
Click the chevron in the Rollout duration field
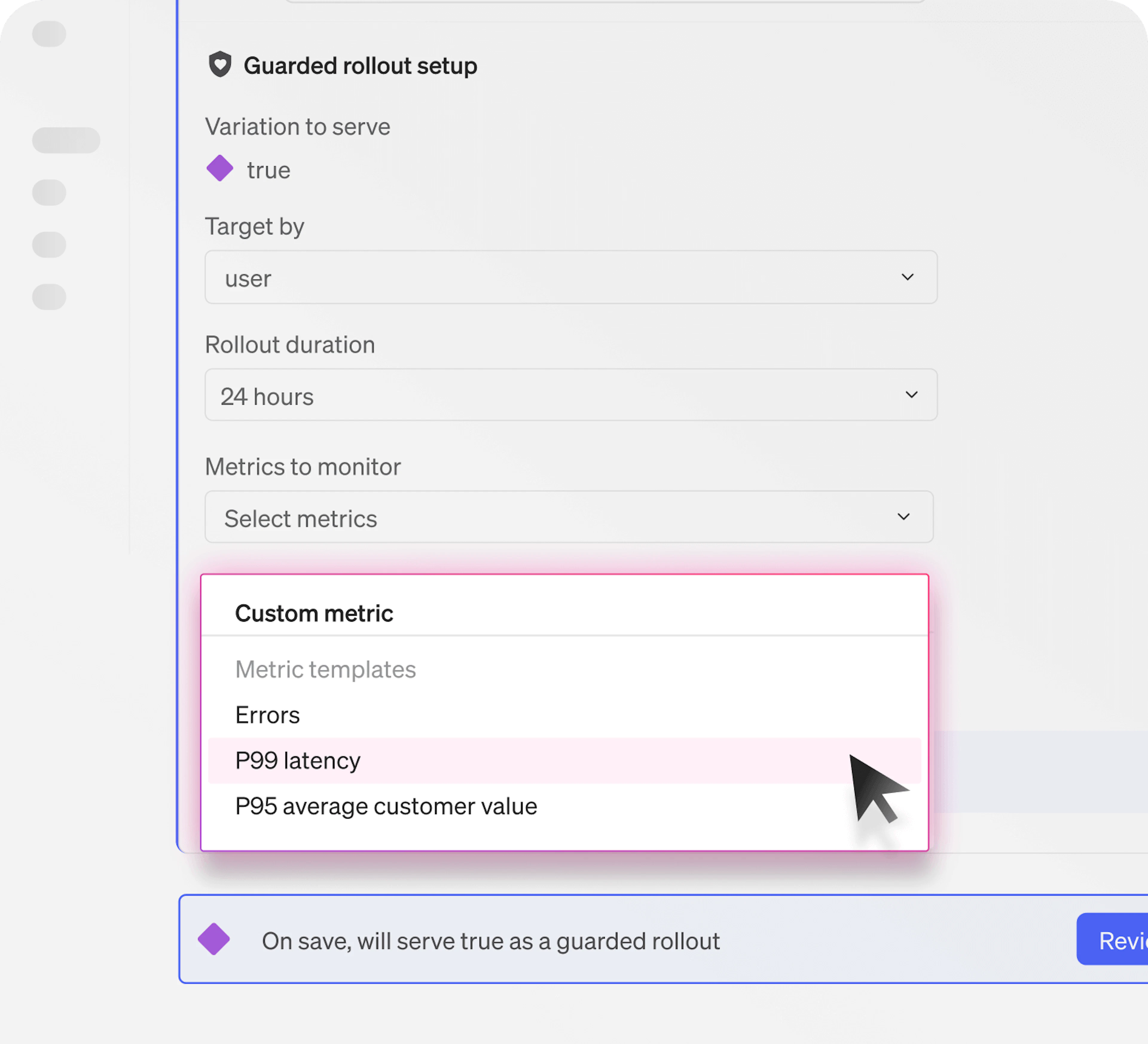tap(911, 395)
